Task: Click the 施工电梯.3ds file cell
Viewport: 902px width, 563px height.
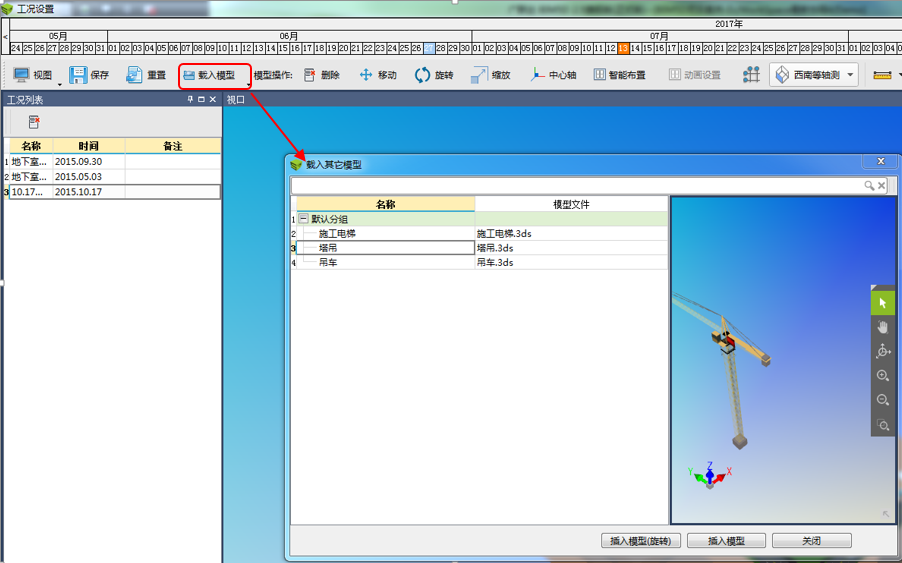Action: pos(571,233)
